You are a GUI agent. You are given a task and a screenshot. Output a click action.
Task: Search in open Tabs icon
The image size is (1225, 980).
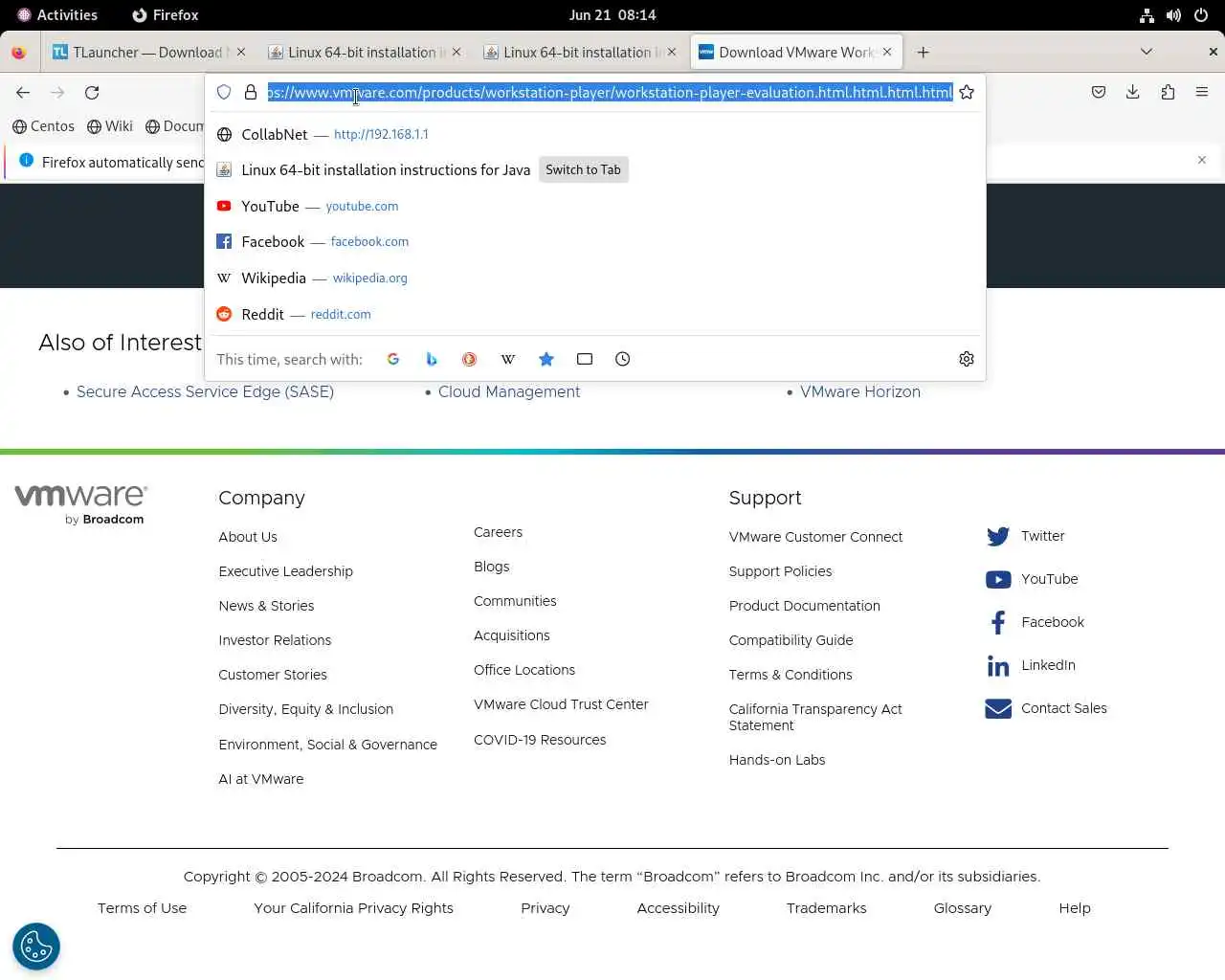click(x=585, y=359)
